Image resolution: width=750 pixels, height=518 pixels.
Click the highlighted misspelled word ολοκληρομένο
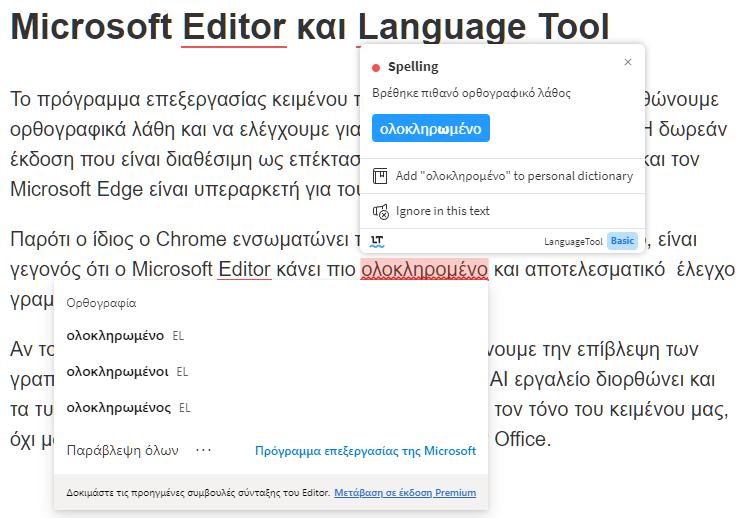click(424, 269)
